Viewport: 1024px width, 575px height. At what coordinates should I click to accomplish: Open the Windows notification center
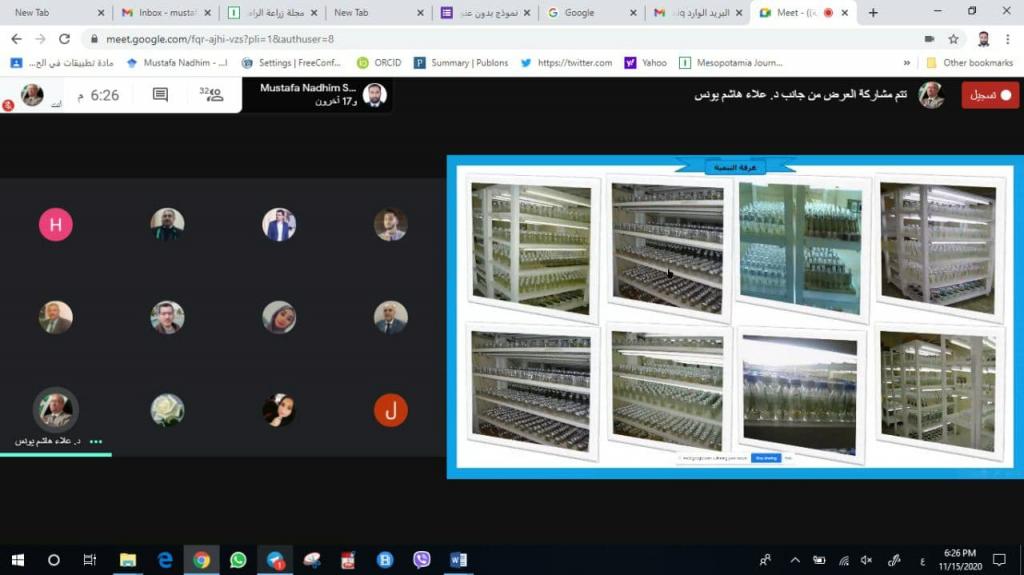tap(998, 560)
